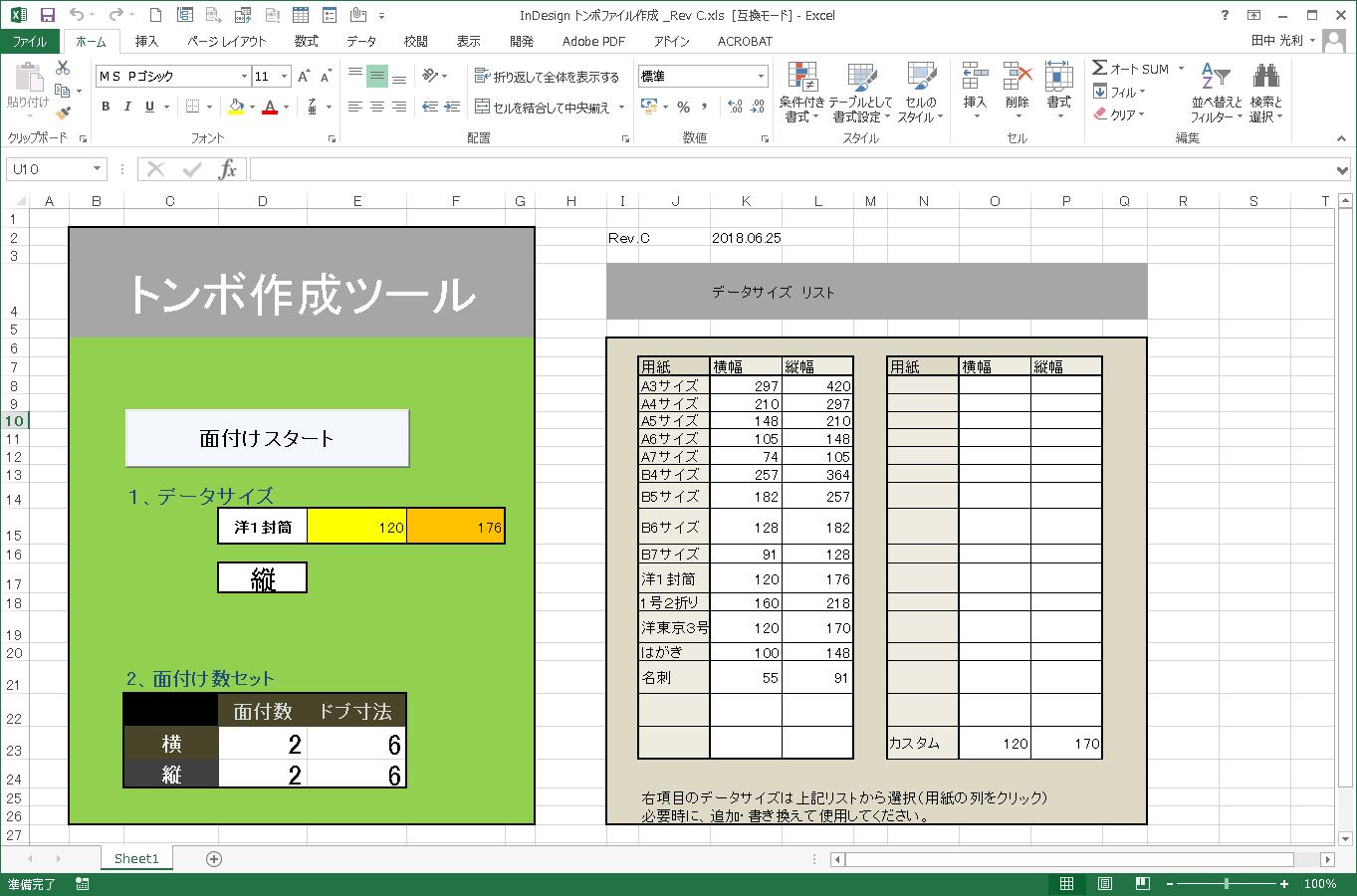Viewport: 1357px width, 896px height.
Task: Click the zoom slider in status bar
Action: tap(1228, 884)
